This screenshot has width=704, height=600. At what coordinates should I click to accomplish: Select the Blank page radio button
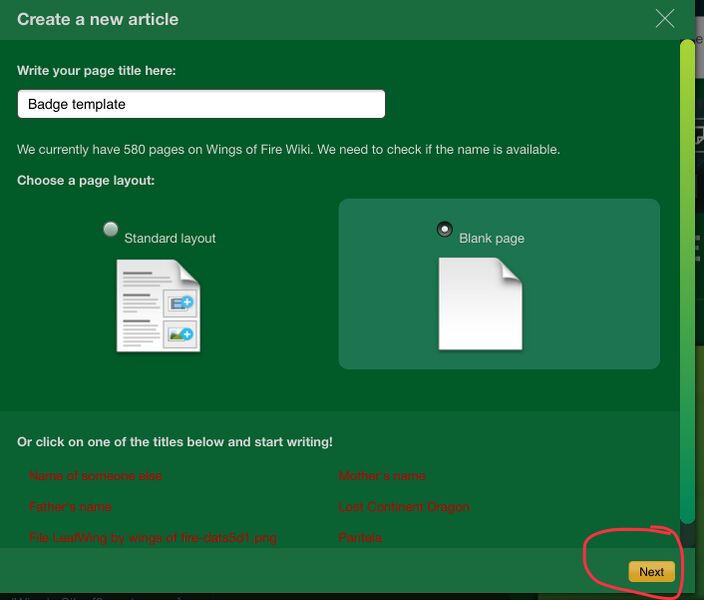[x=445, y=229]
